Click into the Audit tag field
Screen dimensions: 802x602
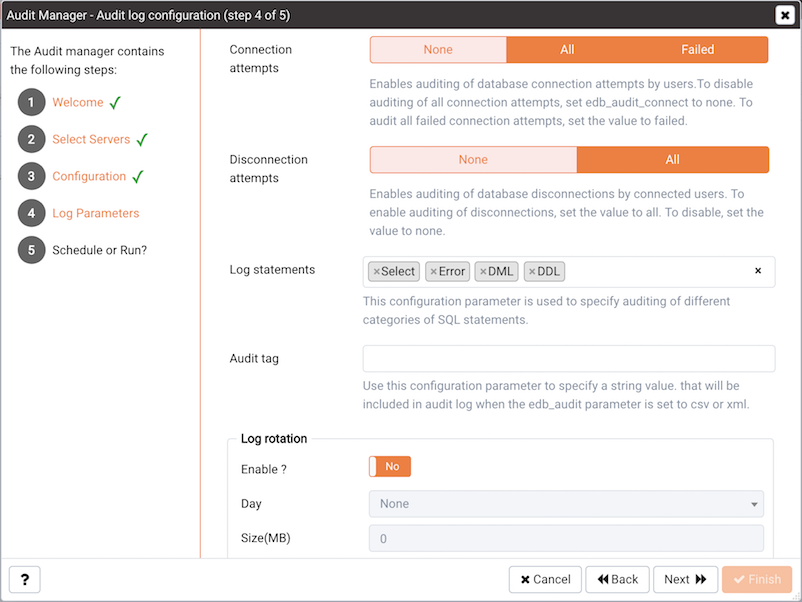(569, 359)
